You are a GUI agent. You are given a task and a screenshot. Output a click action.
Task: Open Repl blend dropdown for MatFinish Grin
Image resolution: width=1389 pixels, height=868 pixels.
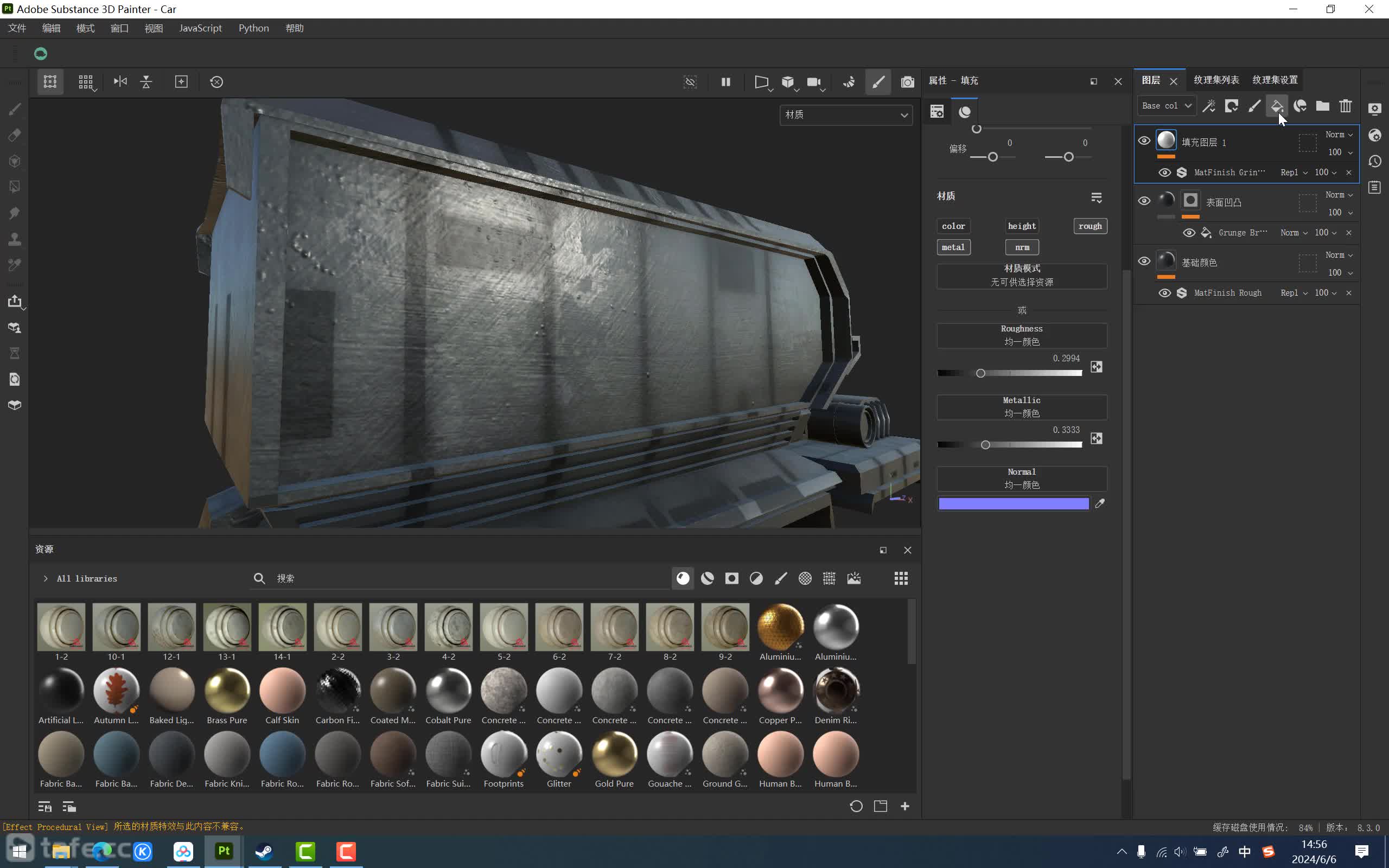pos(1294,172)
